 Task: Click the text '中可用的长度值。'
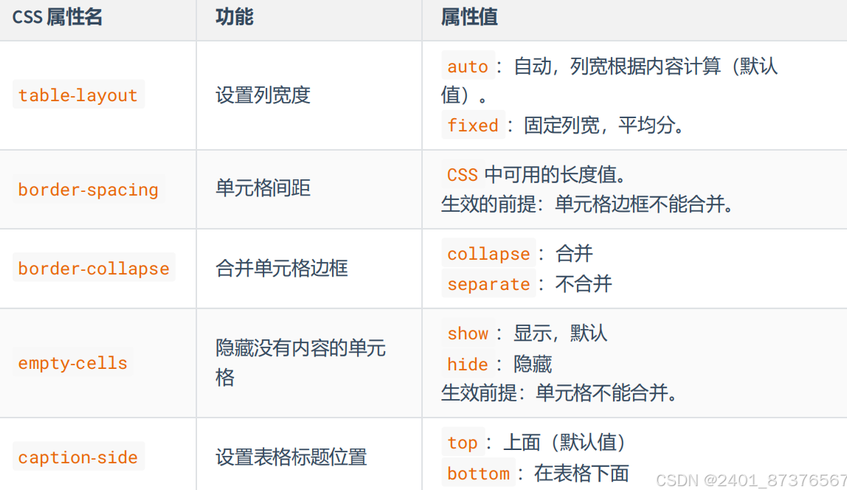pyautogui.click(x=555, y=174)
